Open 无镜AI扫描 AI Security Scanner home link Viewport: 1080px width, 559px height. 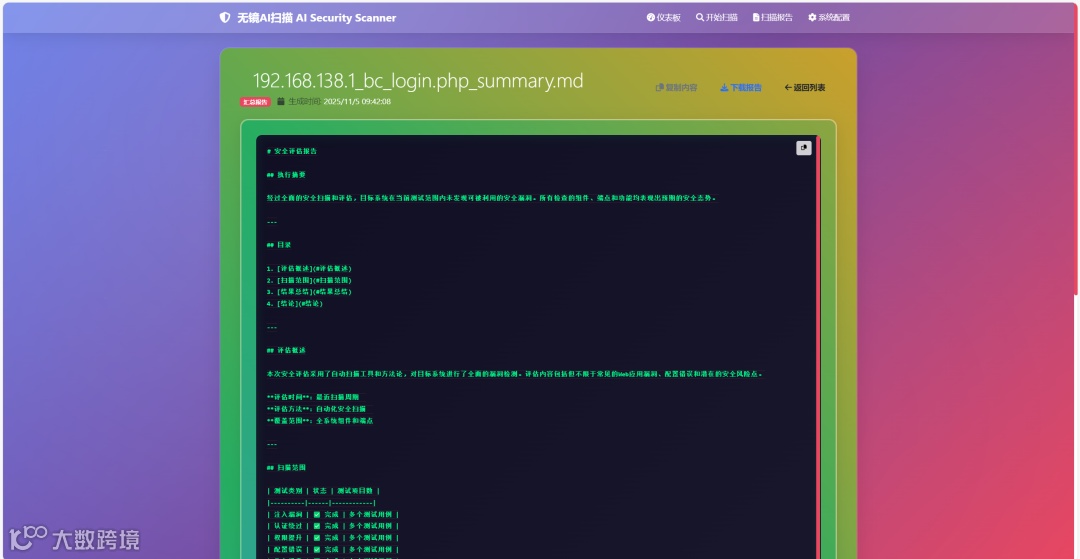pos(308,18)
